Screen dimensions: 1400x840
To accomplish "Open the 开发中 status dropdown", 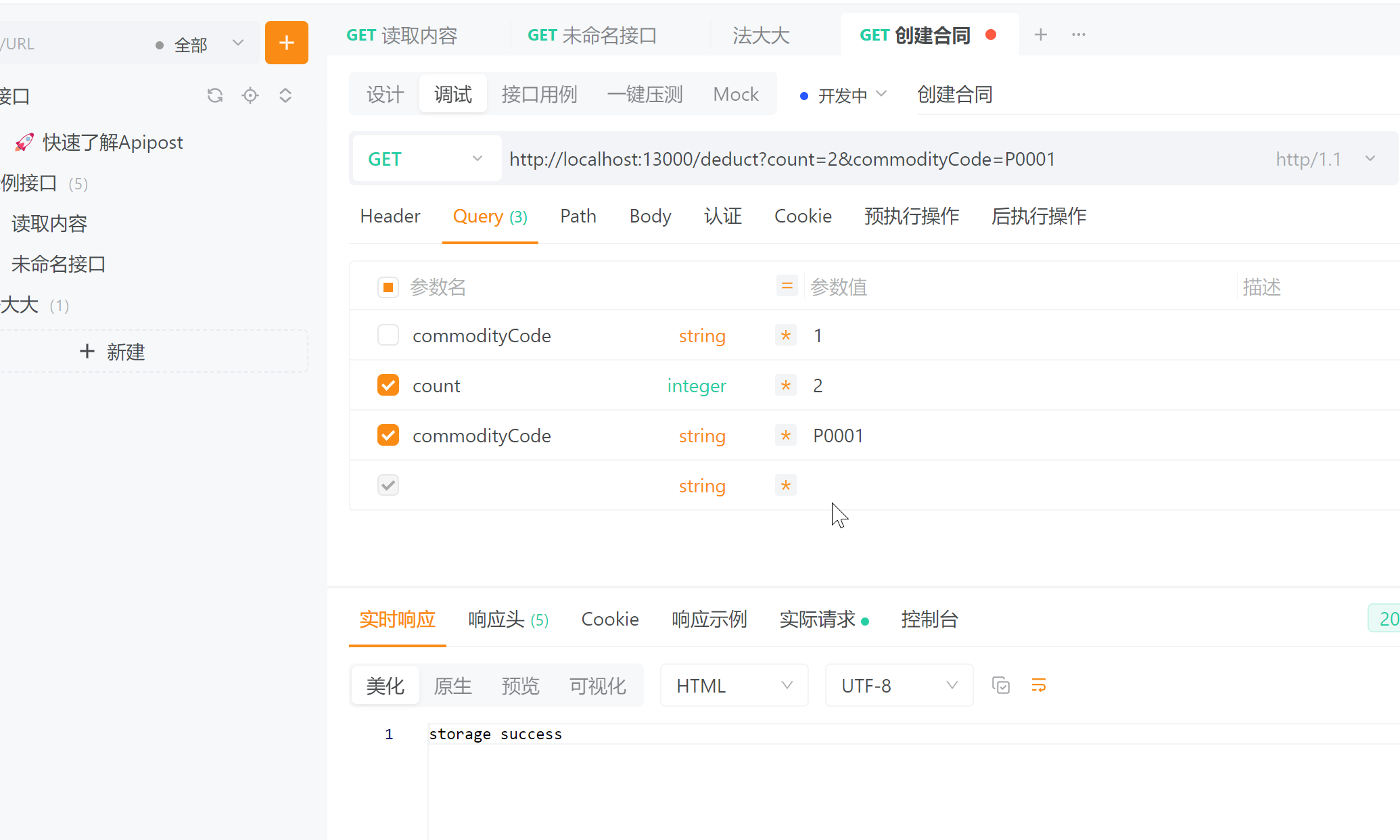I will click(843, 95).
